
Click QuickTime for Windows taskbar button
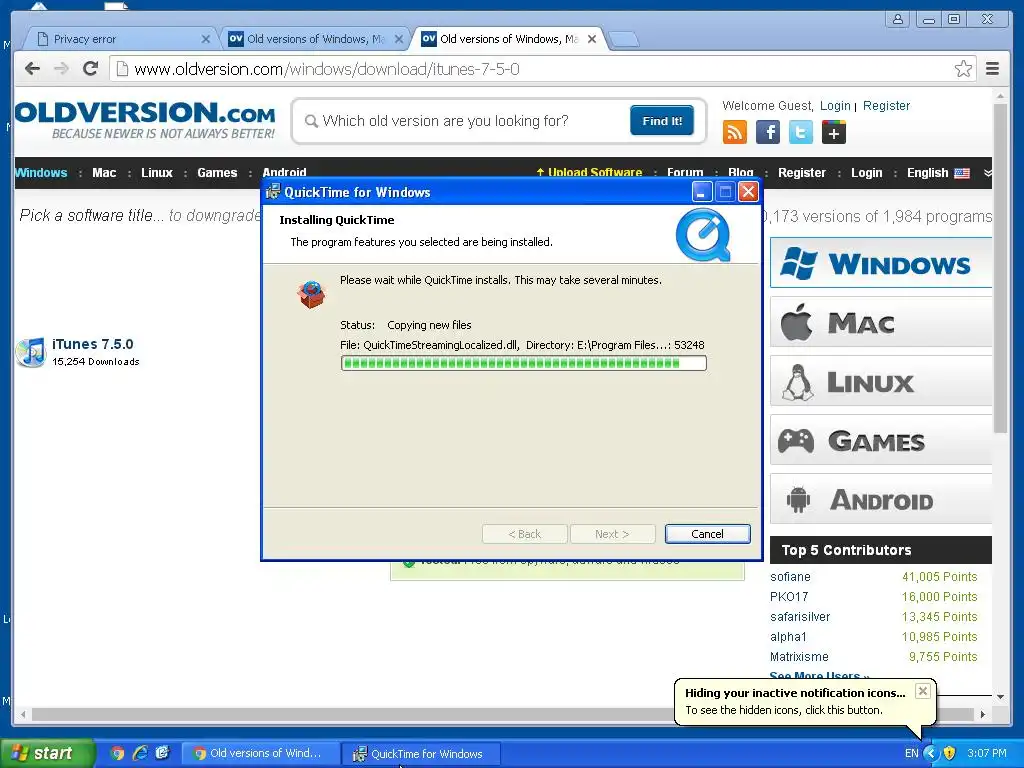[421, 754]
